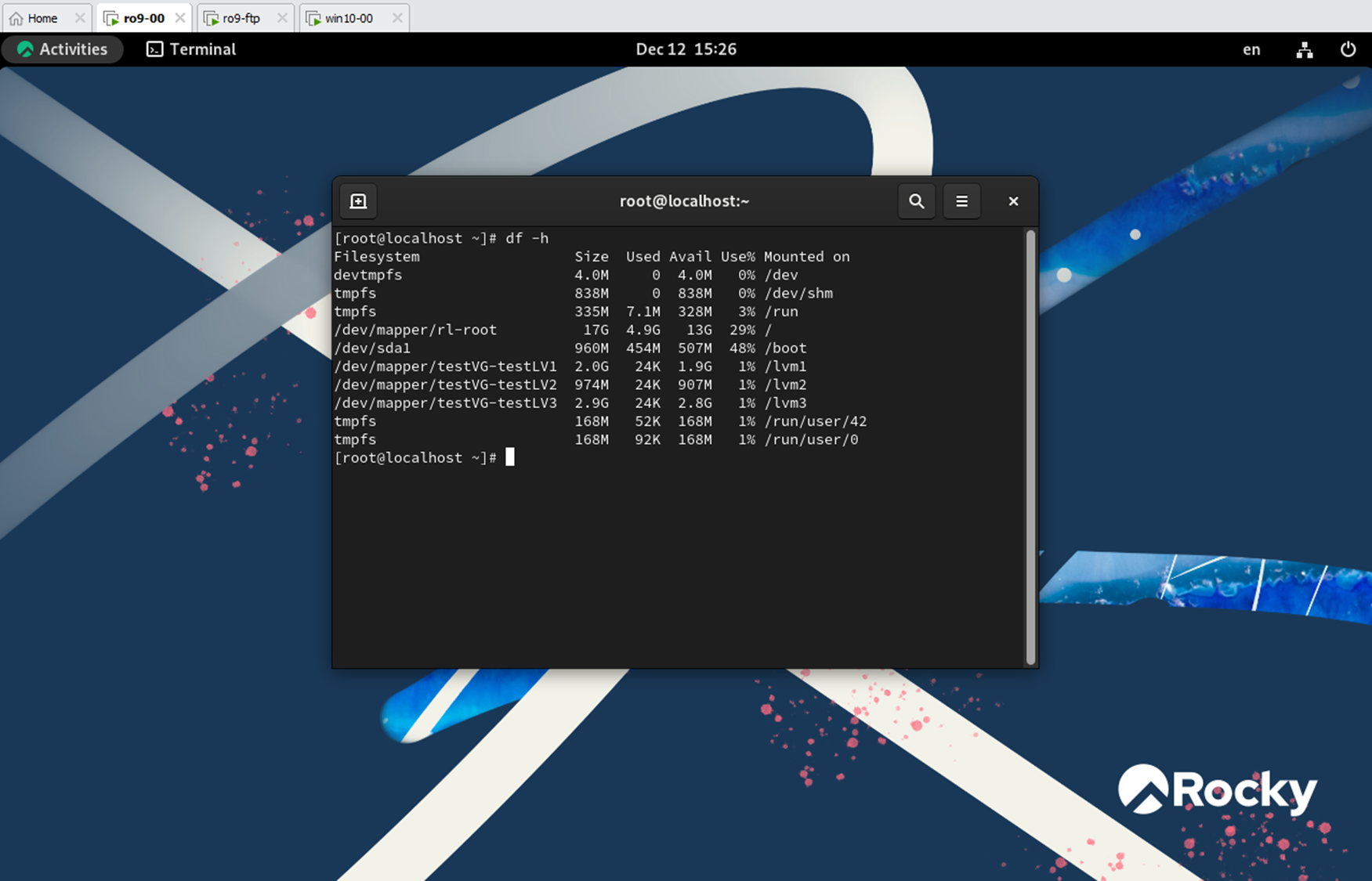The image size is (1372, 881).
Task: Open the Activities overview
Action: [x=63, y=49]
